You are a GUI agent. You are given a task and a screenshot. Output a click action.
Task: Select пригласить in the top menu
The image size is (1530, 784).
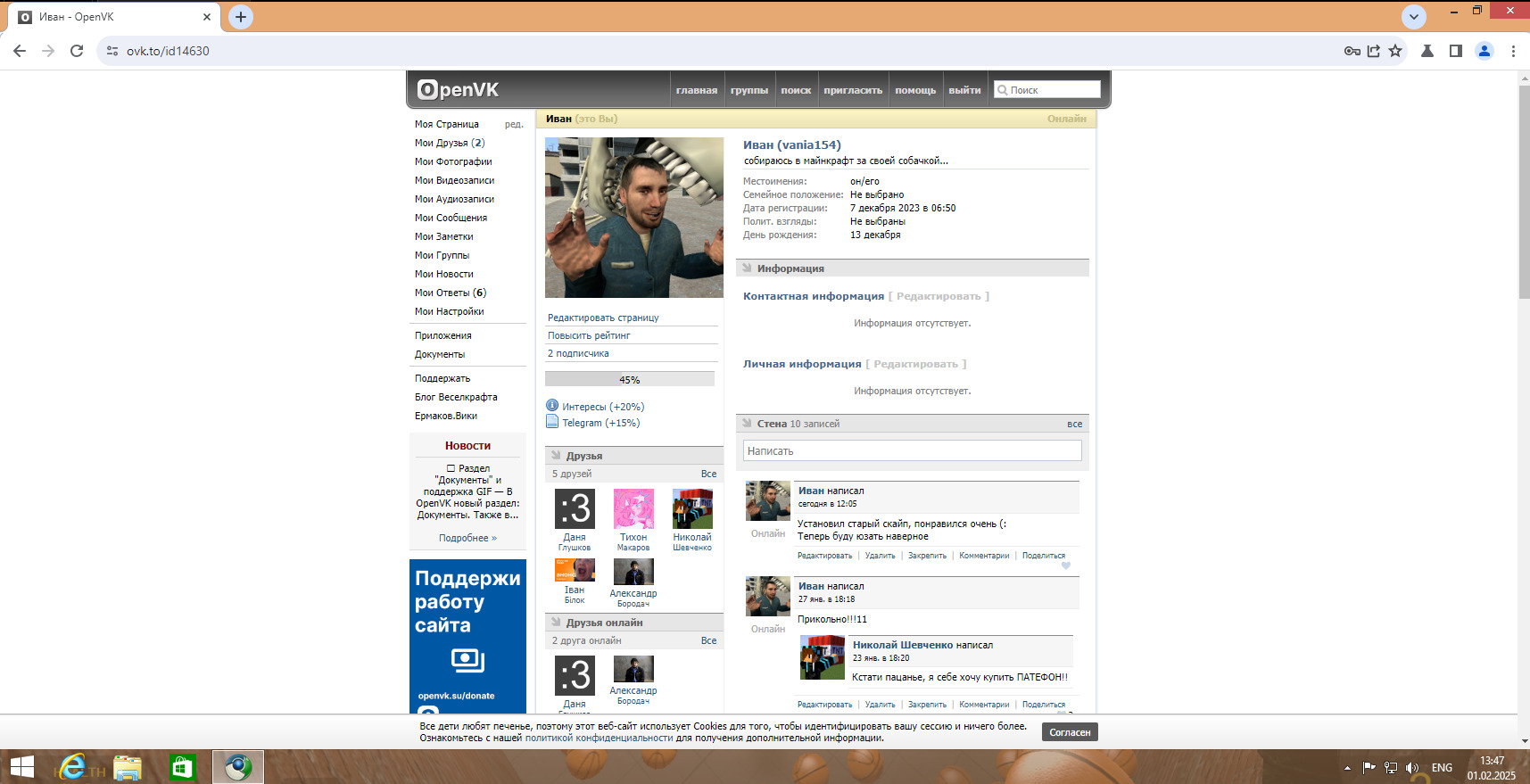pyautogui.click(x=853, y=90)
